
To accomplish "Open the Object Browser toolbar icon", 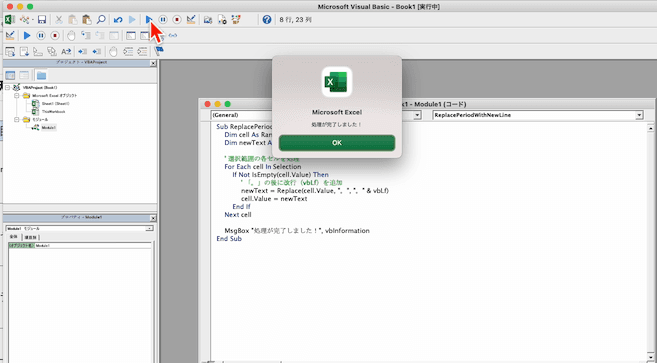I will coord(236,19).
